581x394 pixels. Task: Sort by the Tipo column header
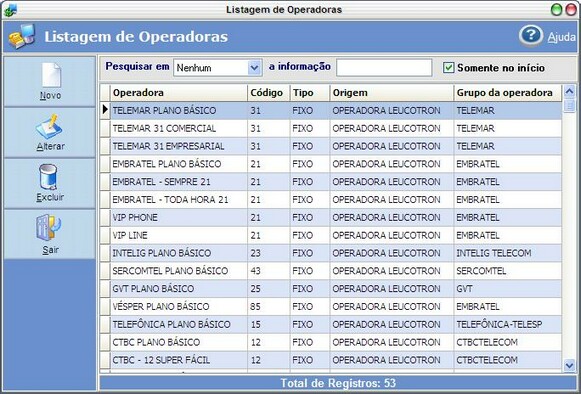[310, 93]
